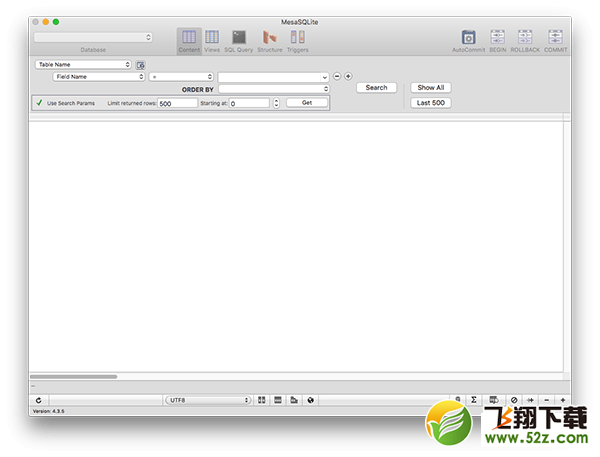The height and width of the screenshot is (457, 600).
Task: Open the Content view
Action: [x=189, y=41]
